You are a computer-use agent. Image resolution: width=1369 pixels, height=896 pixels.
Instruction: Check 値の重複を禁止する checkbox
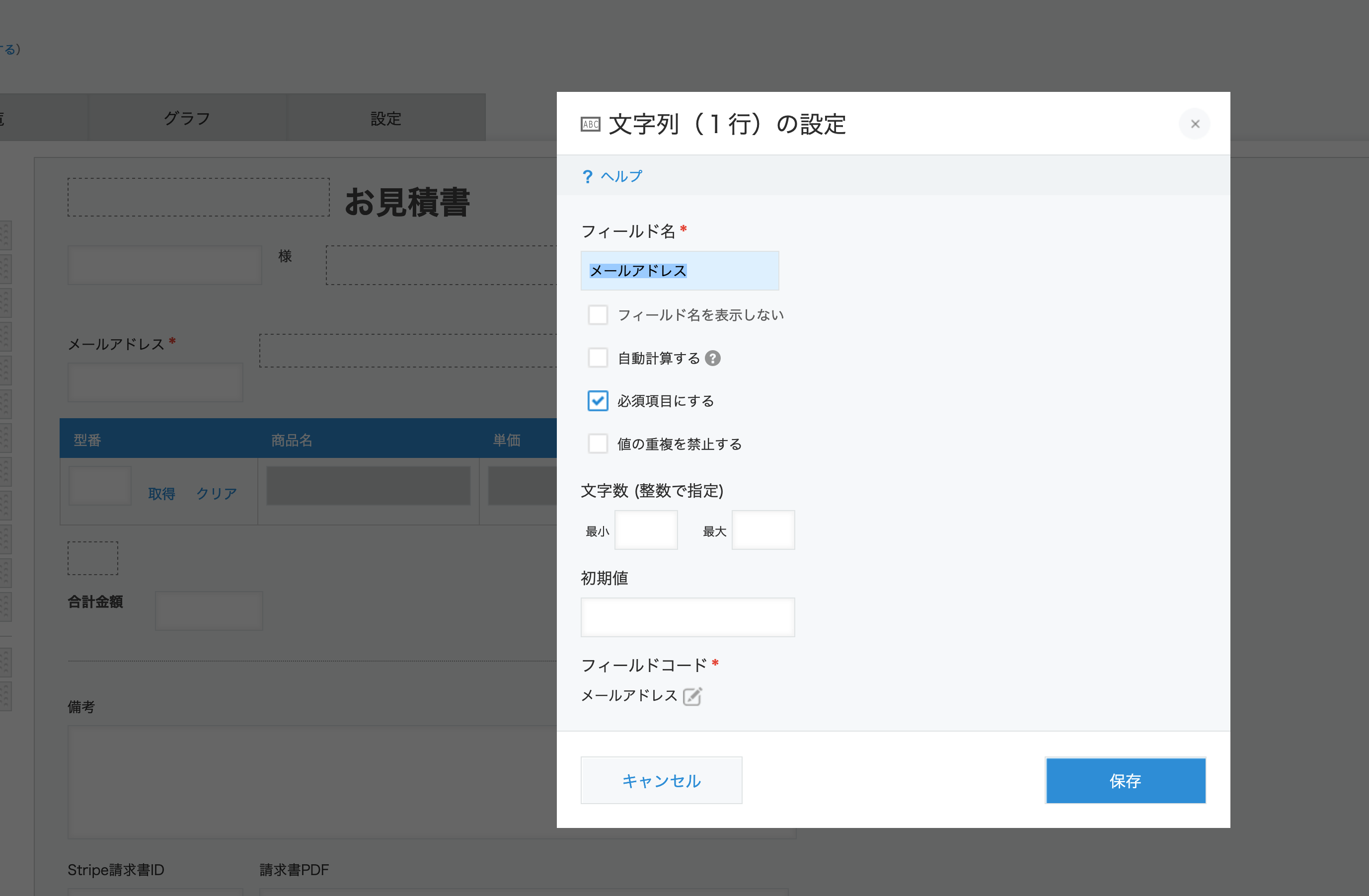point(598,444)
